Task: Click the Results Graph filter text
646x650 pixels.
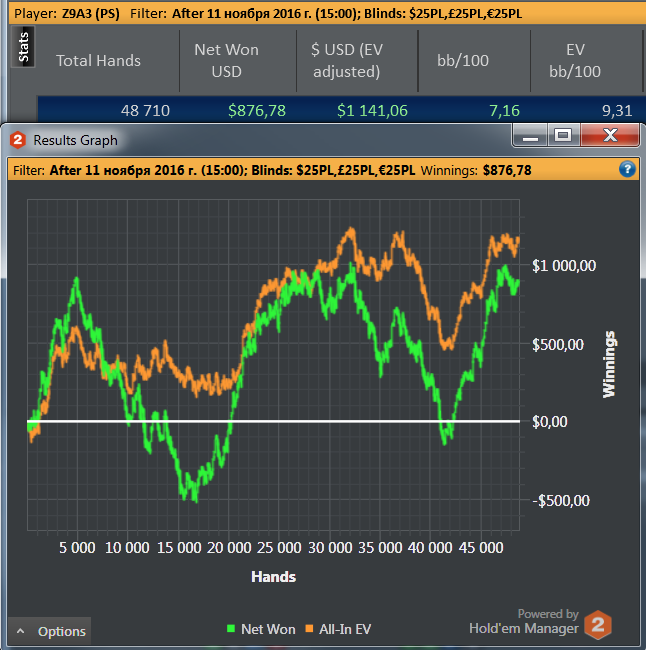Action: point(214,170)
